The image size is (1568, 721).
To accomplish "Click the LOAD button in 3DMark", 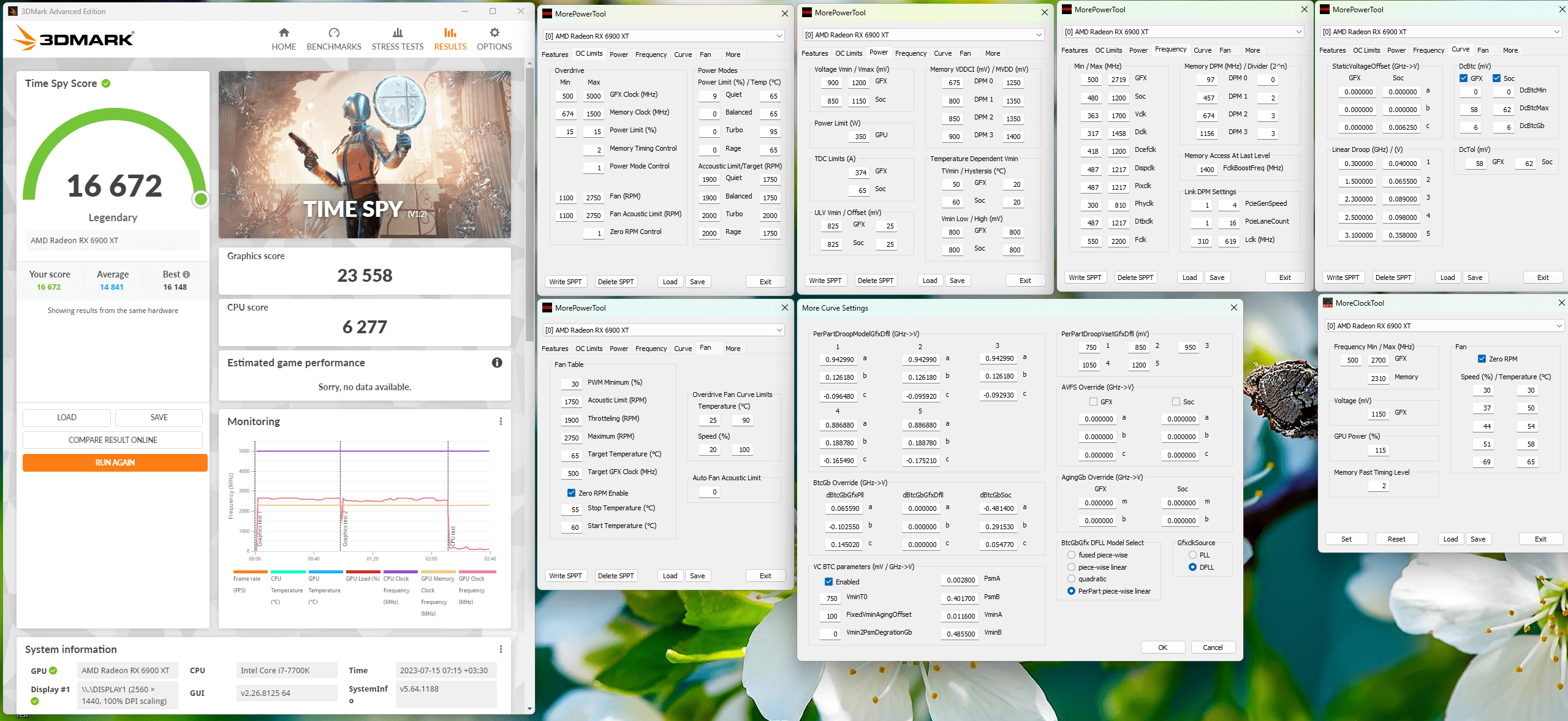I will (x=67, y=417).
